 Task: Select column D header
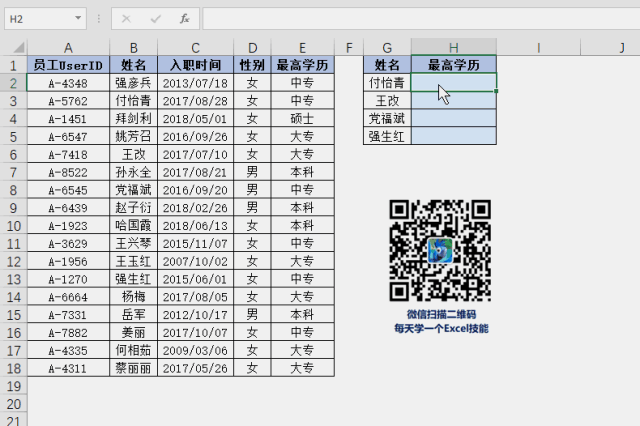(x=252, y=48)
